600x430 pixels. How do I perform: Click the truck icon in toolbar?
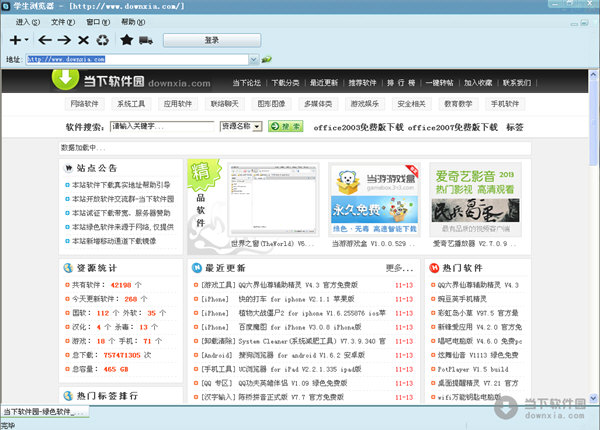coord(146,40)
